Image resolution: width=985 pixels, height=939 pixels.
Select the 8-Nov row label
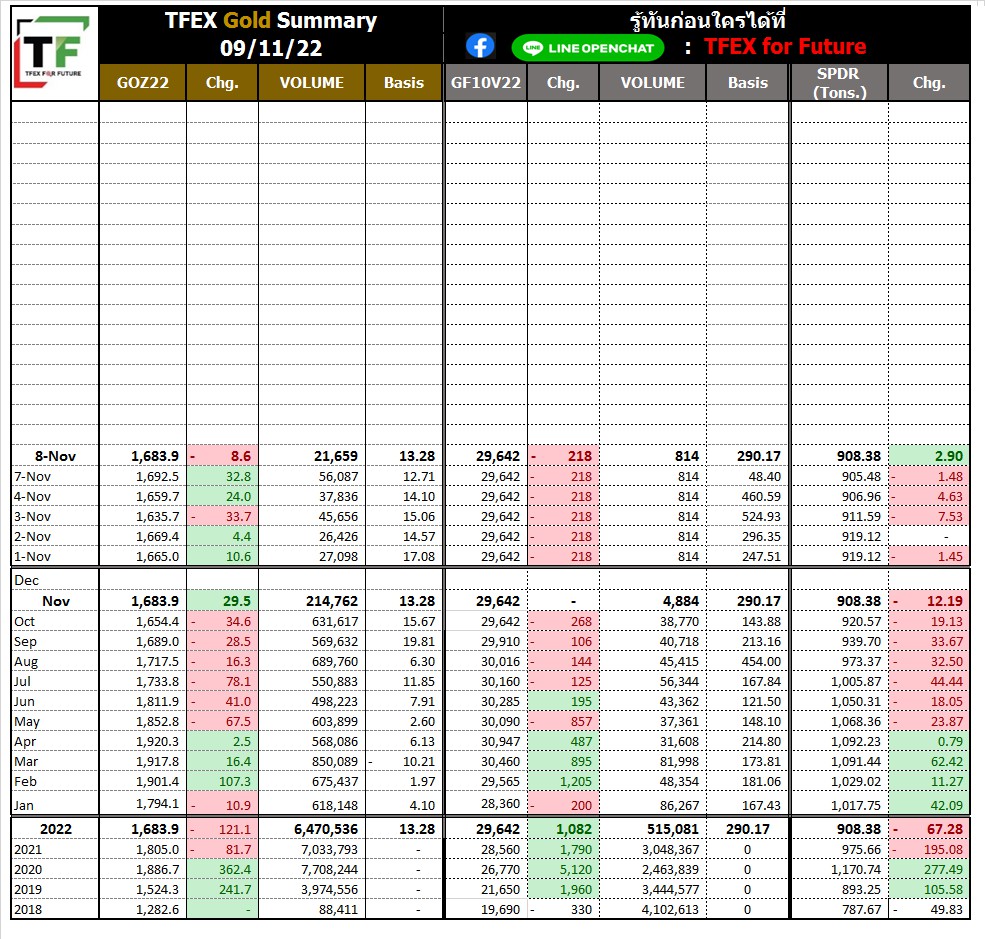point(55,456)
